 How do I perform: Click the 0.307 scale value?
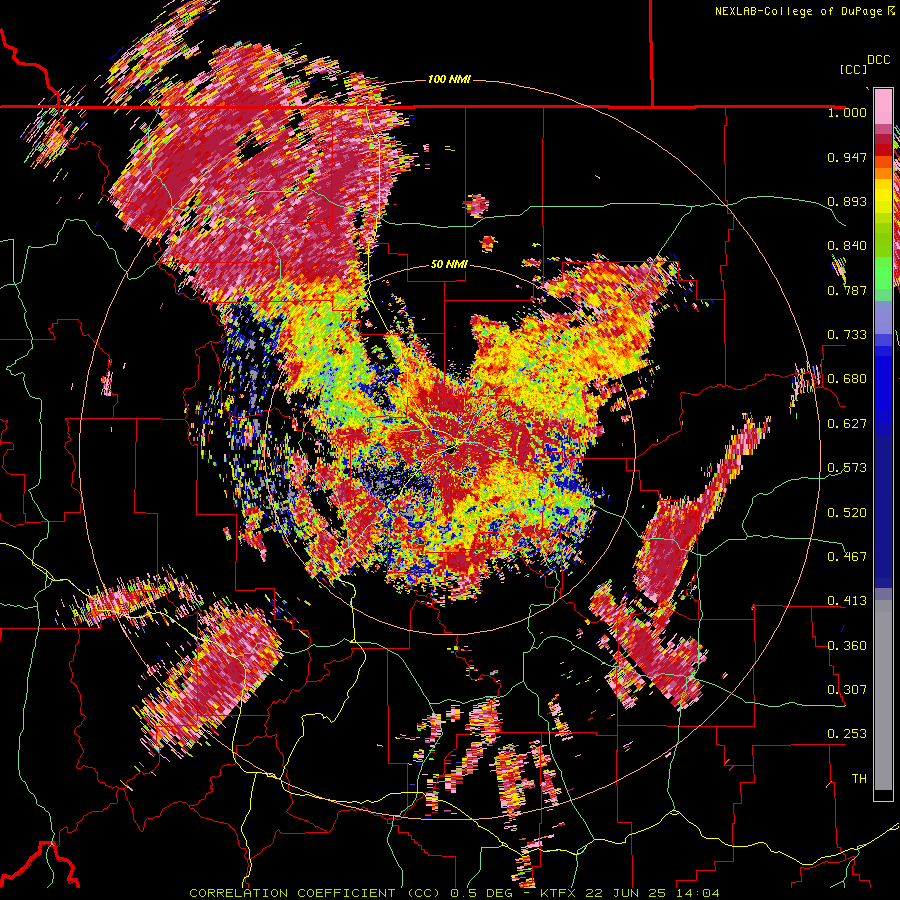click(x=847, y=690)
